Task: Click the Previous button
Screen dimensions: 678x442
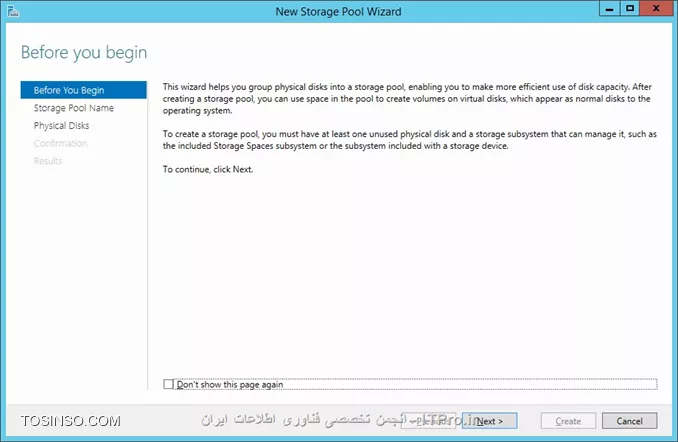Action: pos(429,421)
